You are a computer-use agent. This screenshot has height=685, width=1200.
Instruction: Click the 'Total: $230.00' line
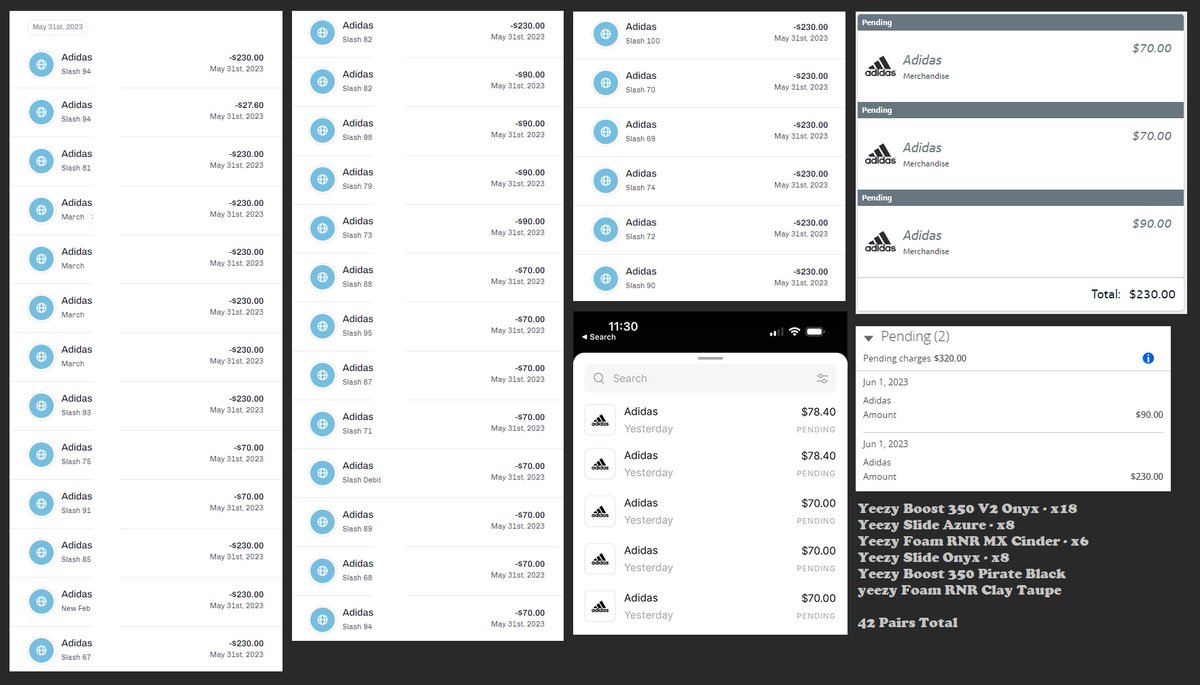[x=1131, y=295]
